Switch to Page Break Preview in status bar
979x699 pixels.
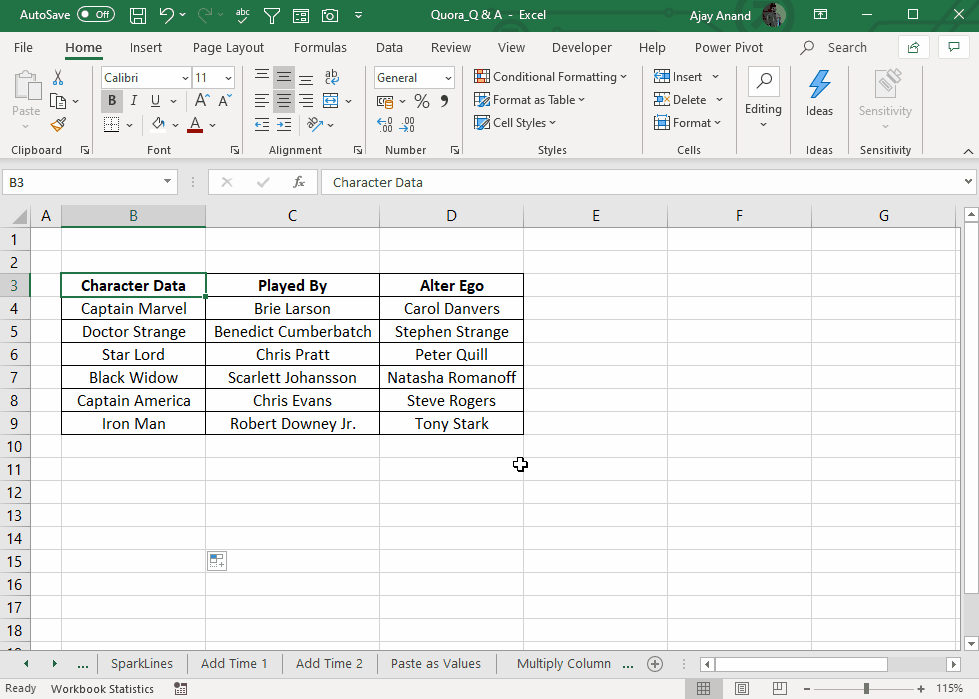pyautogui.click(x=780, y=688)
